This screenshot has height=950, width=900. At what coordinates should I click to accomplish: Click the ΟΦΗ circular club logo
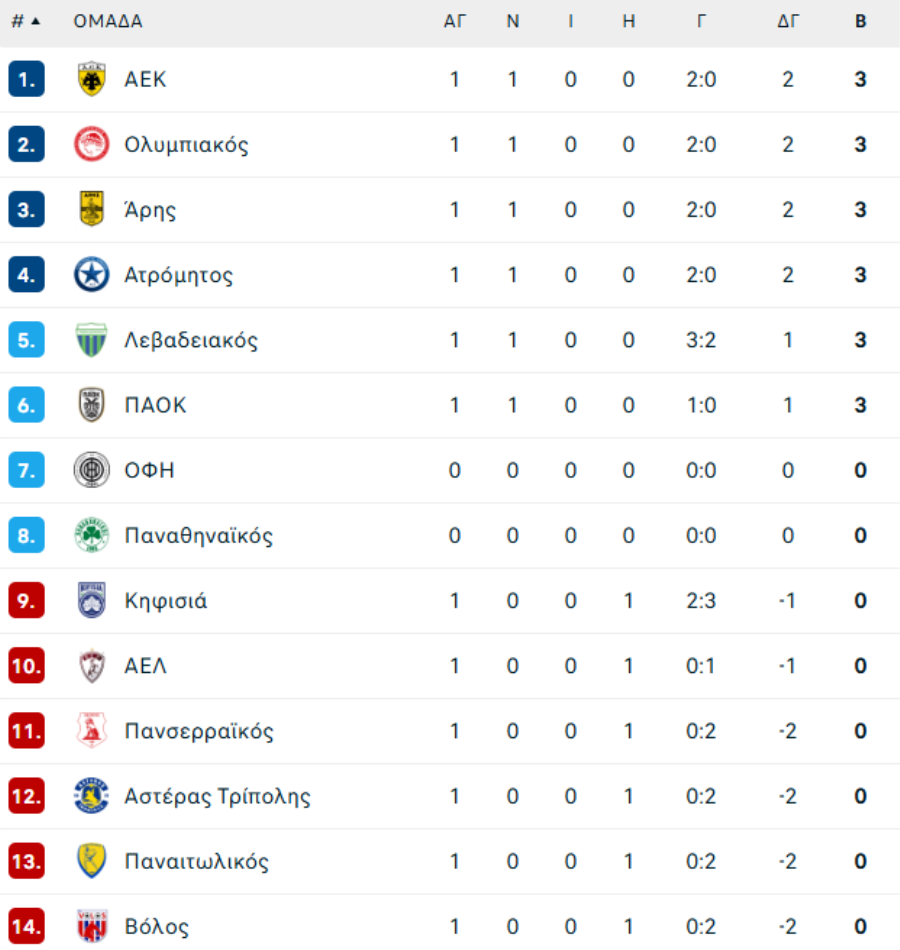click(92, 470)
